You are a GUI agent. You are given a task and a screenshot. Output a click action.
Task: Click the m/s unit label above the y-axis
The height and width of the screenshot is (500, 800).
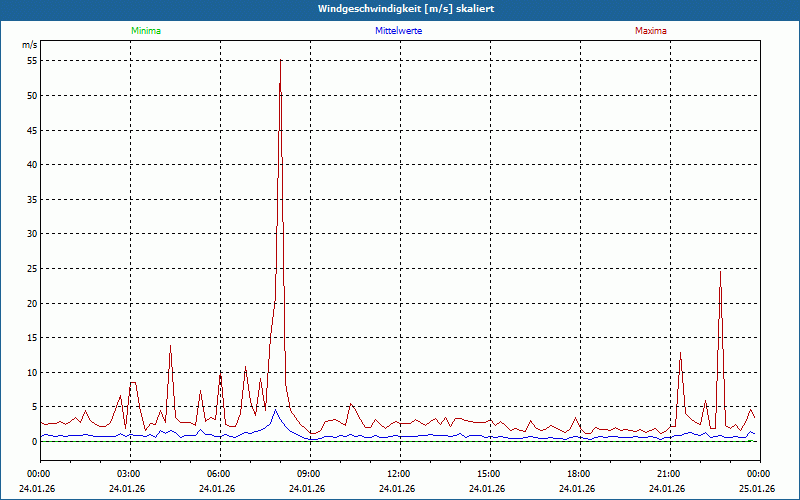tap(30, 45)
